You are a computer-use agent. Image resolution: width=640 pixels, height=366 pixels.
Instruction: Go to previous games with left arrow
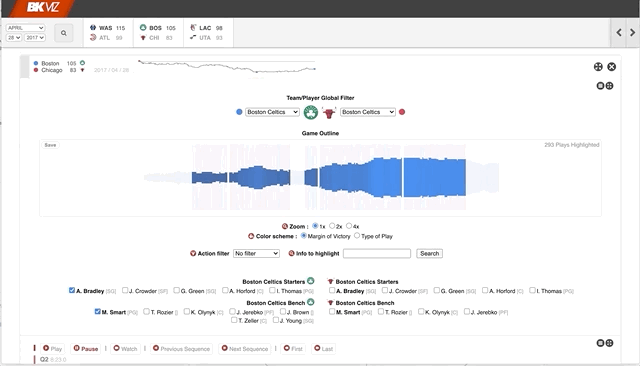click(x=619, y=33)
